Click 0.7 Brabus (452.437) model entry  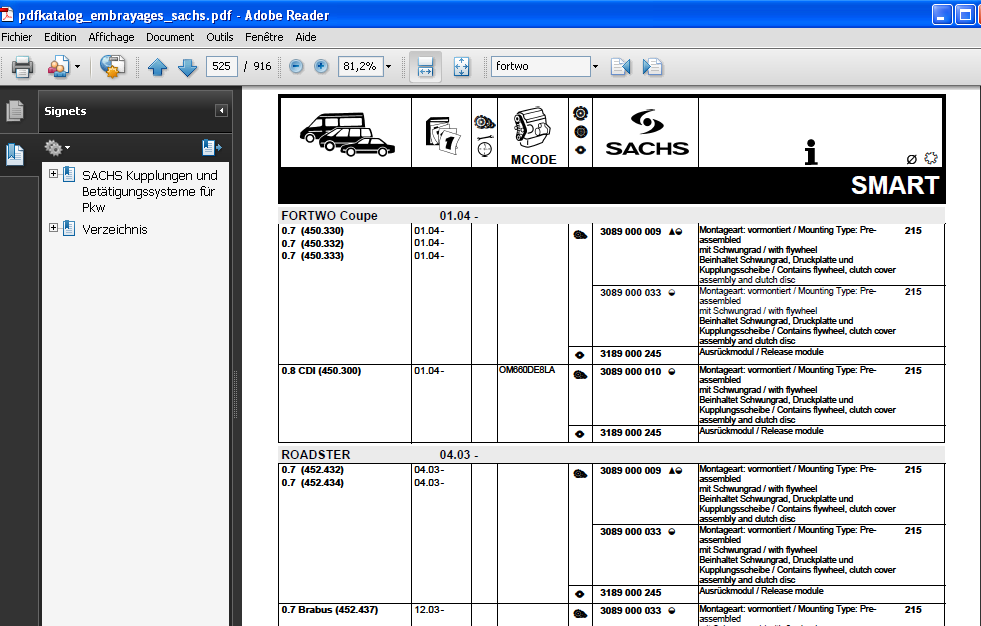(330, 610)
